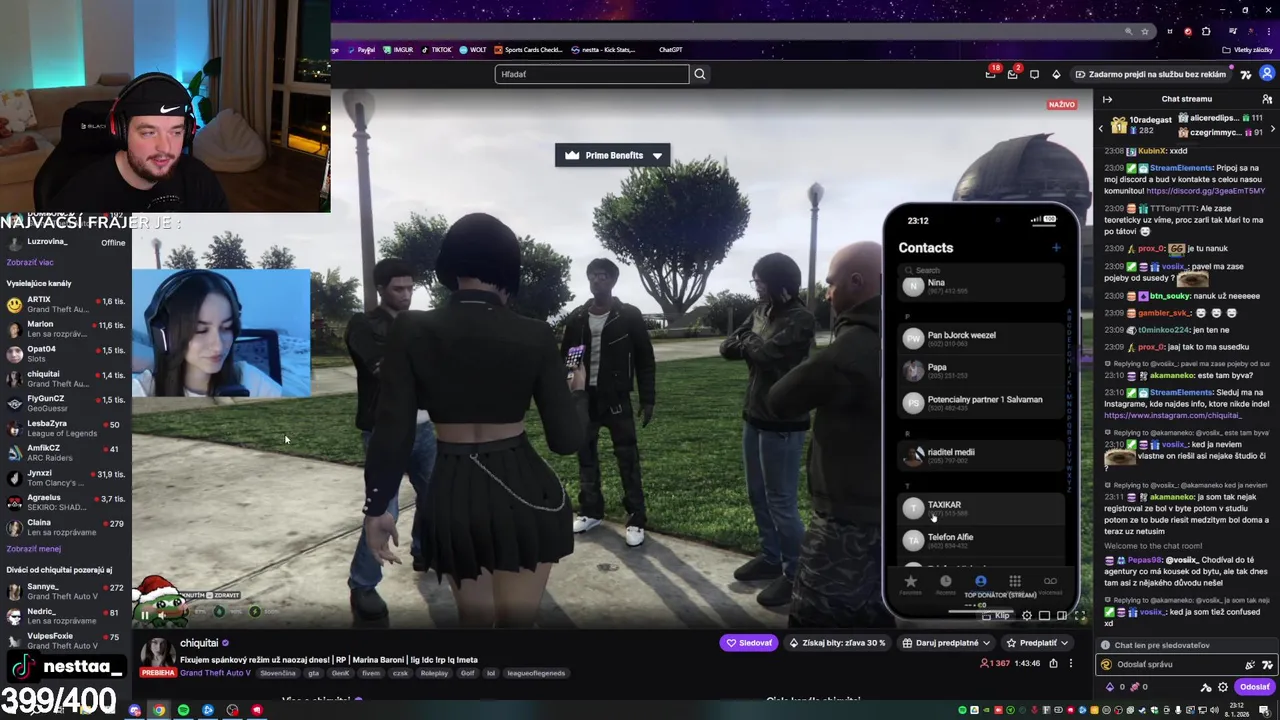Toggle the Sledovať follow heart button
The image size is (1280, 720).
[x=748, y=643]
